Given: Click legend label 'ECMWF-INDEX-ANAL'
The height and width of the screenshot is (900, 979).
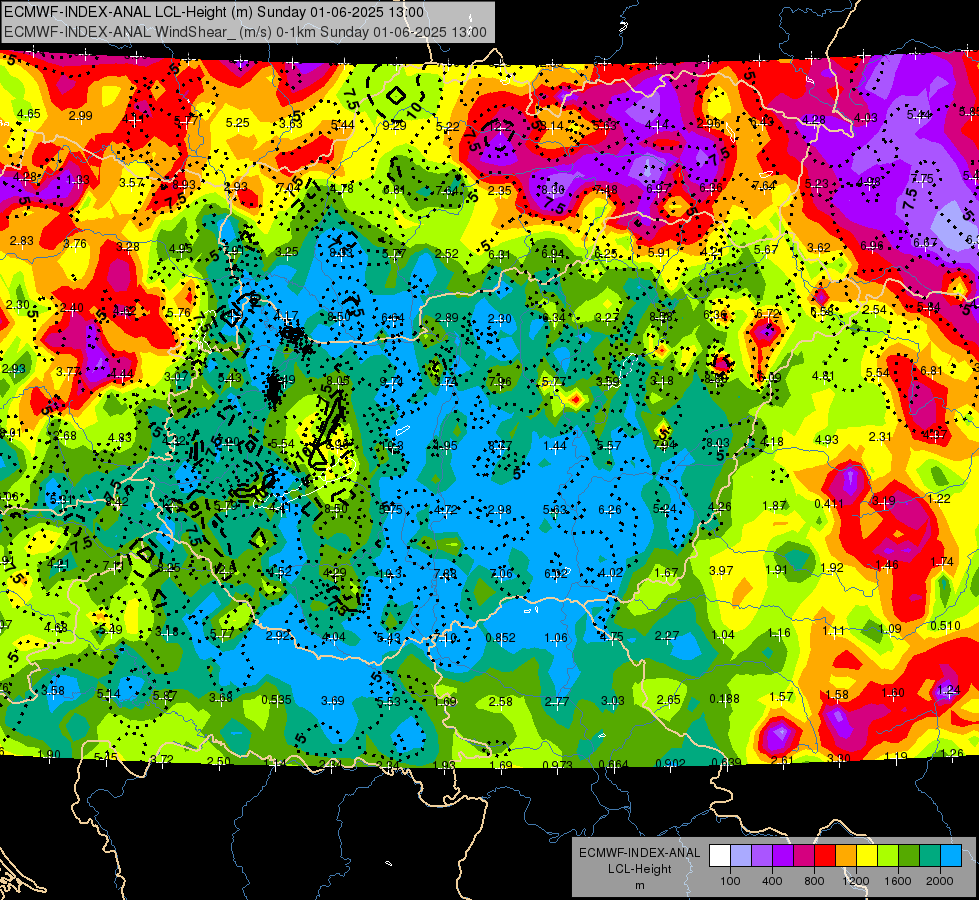Looking at the screenshot, I should point(639,853).
